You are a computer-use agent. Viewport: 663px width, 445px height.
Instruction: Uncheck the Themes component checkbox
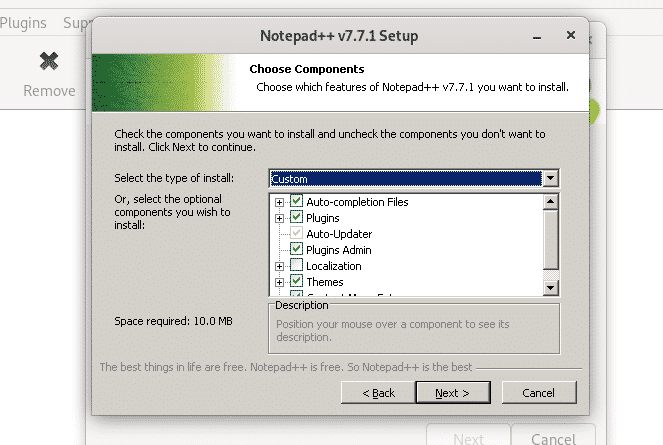click(297, 282)
